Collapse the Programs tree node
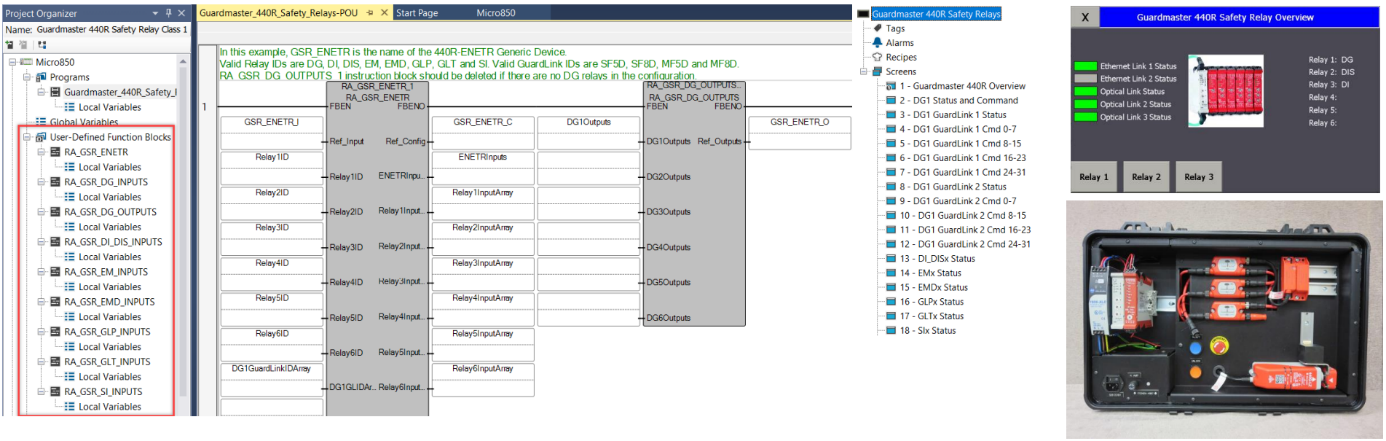The image size is (1386, 441). click(x=27, y=77)
